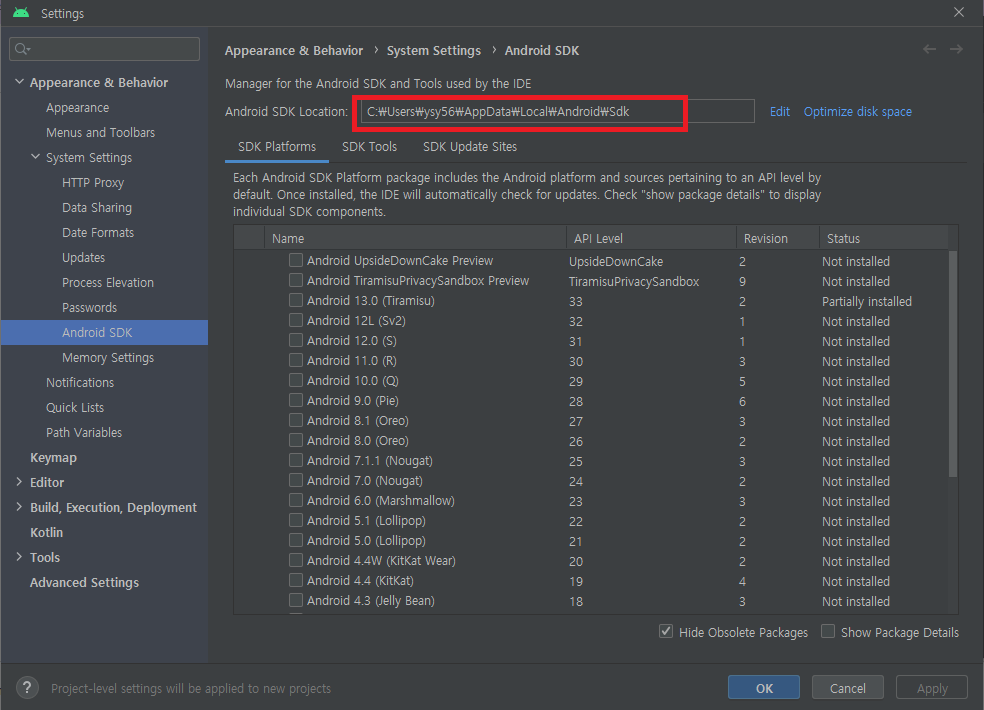Image resolution: width=984 pixels, height=710 pixels.
Task: Open Menus and Toolbars settings
Action: click(x=100, y=132)
